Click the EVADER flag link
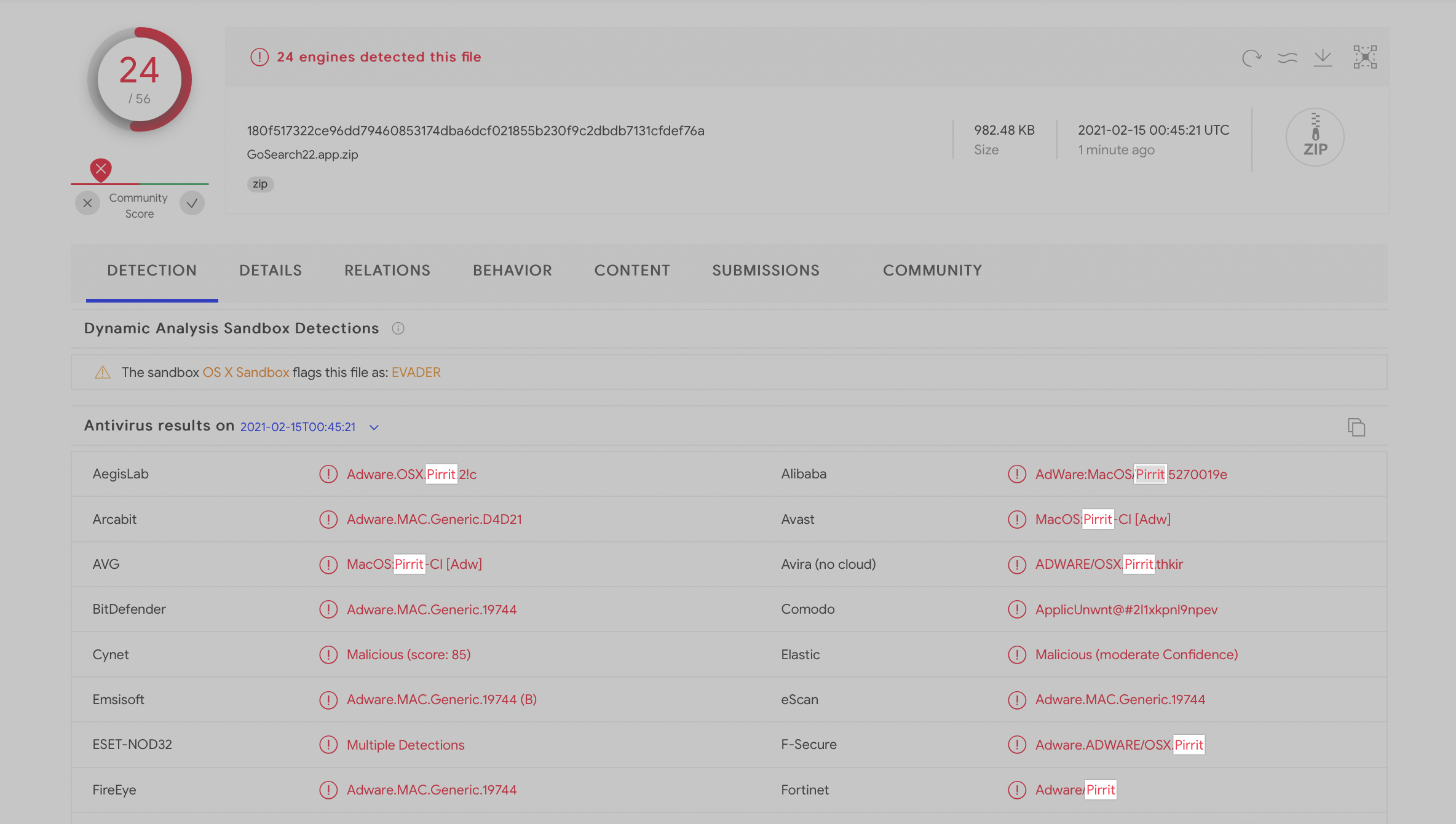Viewport: 1456px width, 824px height. click(416, 373)
